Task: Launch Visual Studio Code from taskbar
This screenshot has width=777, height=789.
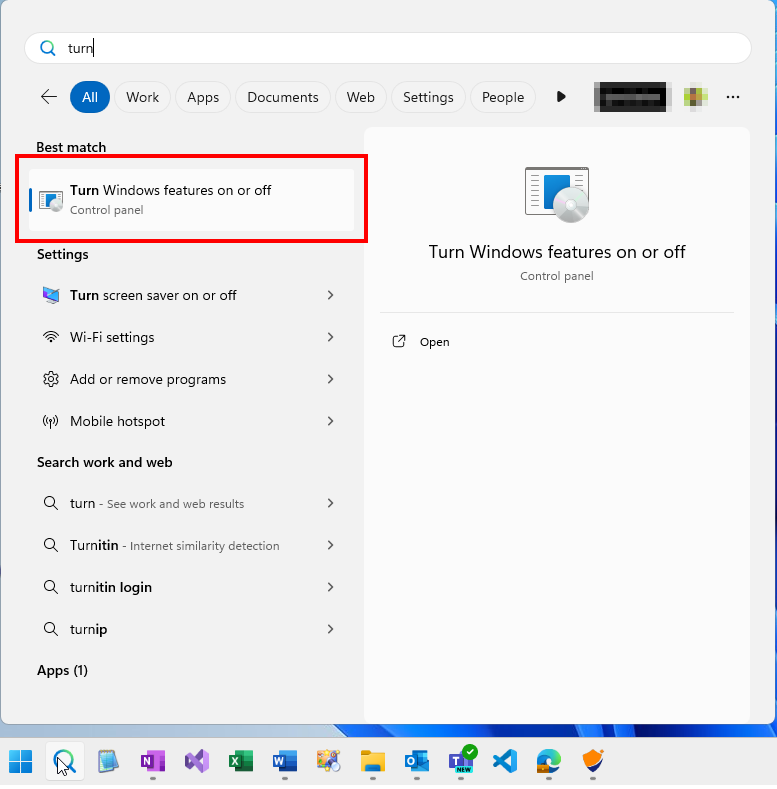Action: [505, 762]
